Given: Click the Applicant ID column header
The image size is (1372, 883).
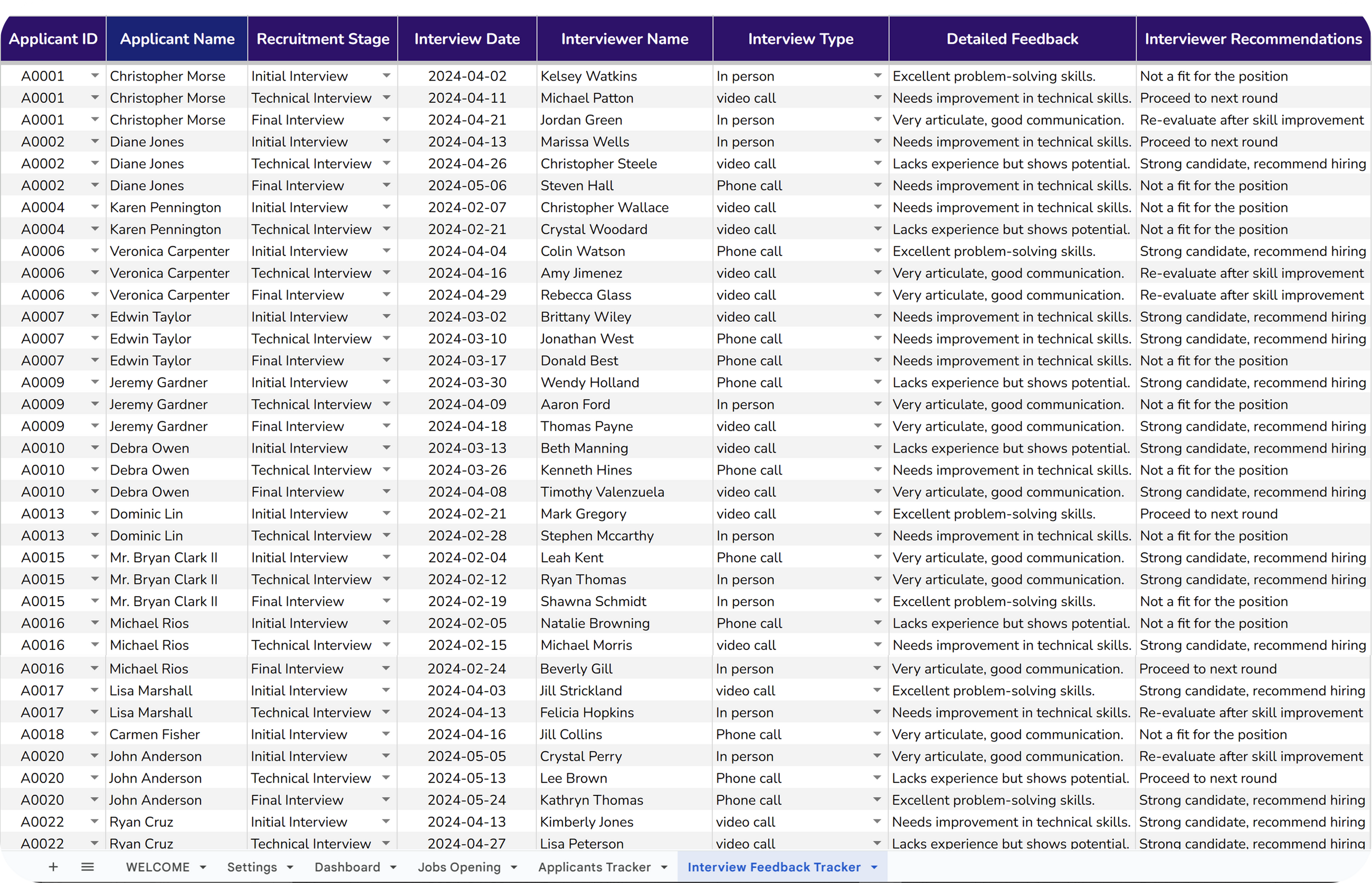Looking at the screenshot, I should [x=53, y=39].
